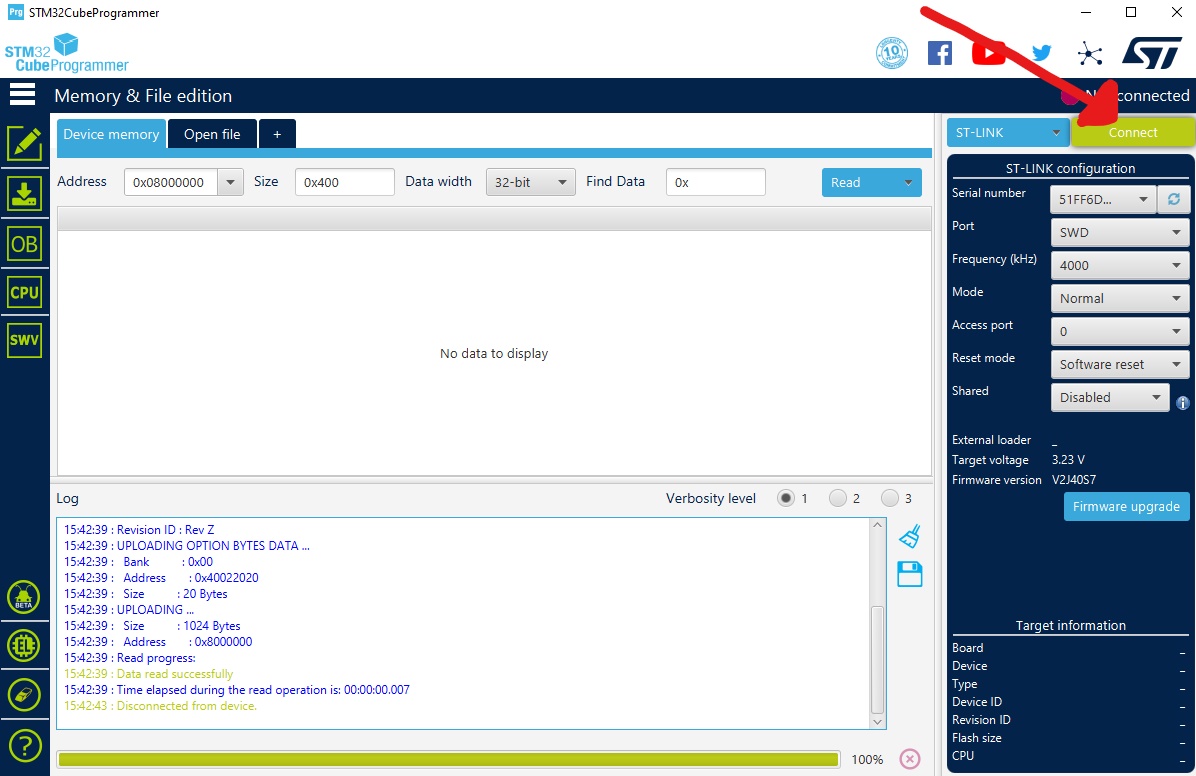Click the Firmware upgrade button
1196x776 pixels.
pyautogui.click(x=1126, y=507)
